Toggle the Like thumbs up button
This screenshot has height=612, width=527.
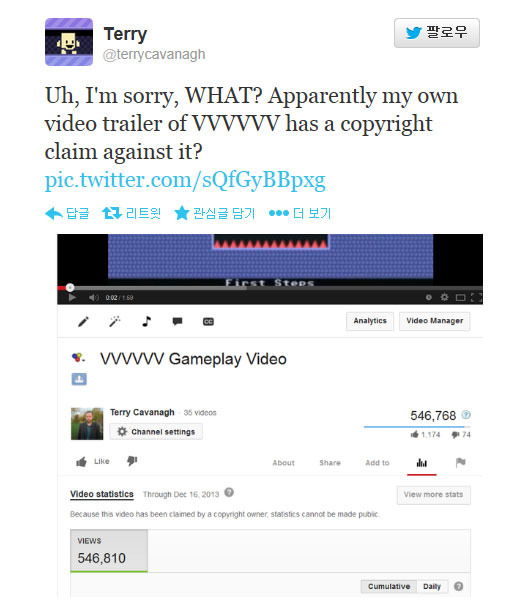[x=93, y=462]
